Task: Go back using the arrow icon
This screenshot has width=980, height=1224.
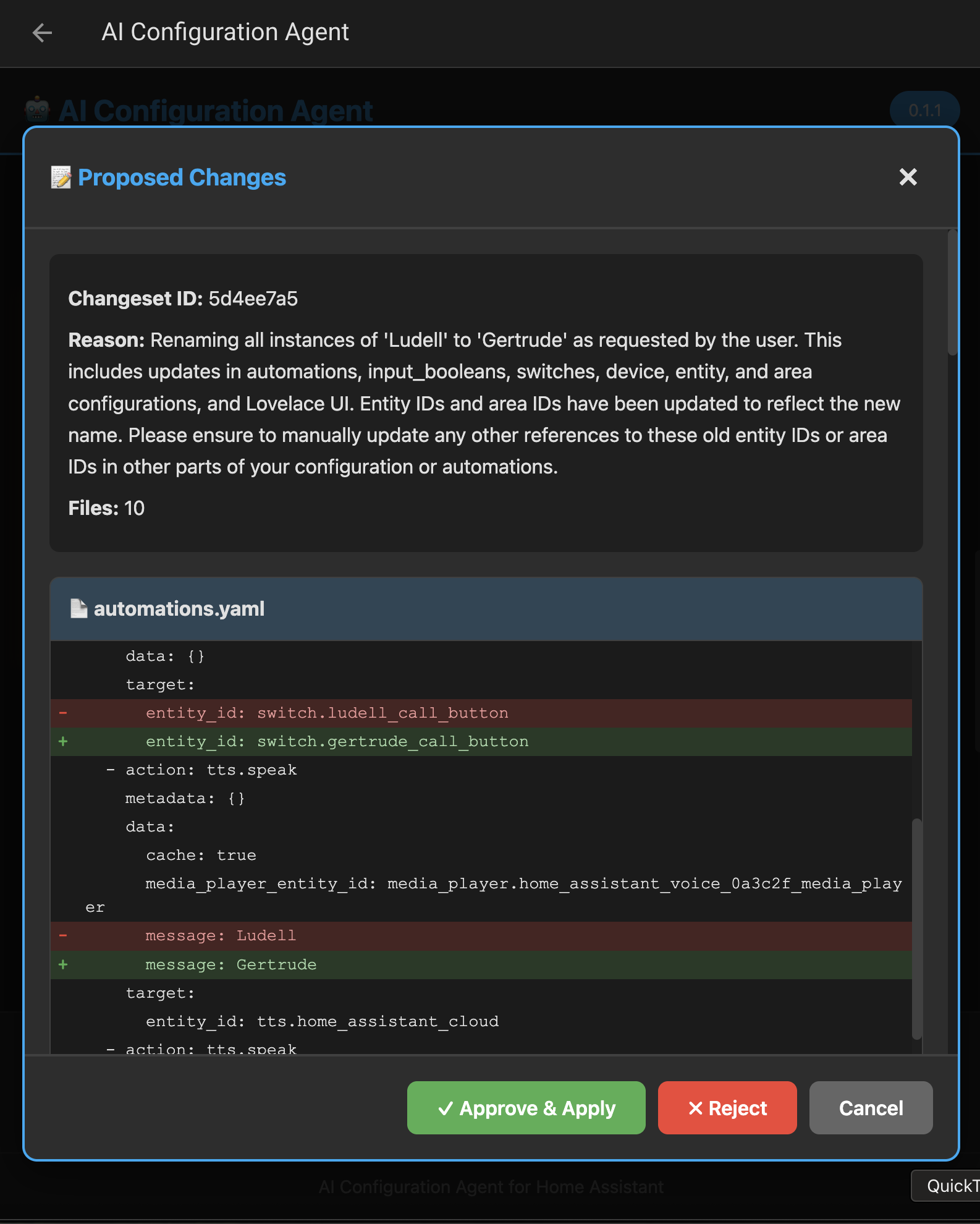Action: [x=42, y=32]
